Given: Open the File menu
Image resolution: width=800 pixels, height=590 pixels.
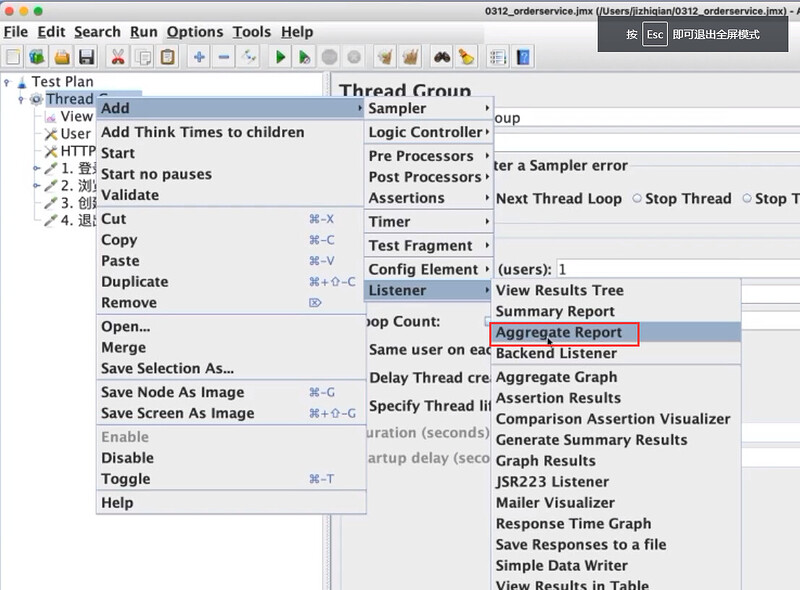Looking at the screenshot, I should pos(16,32).
